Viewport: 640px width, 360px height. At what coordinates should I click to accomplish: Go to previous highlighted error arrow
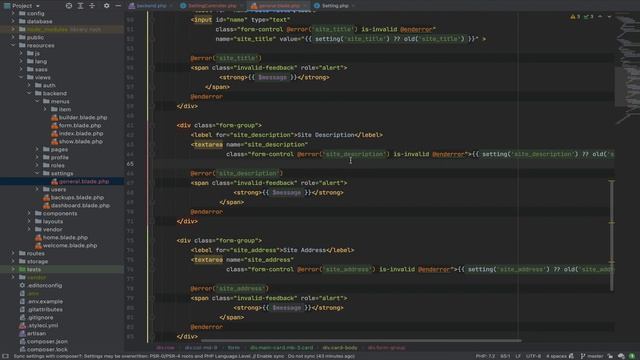pyautogui.click(x=600, y=17)
